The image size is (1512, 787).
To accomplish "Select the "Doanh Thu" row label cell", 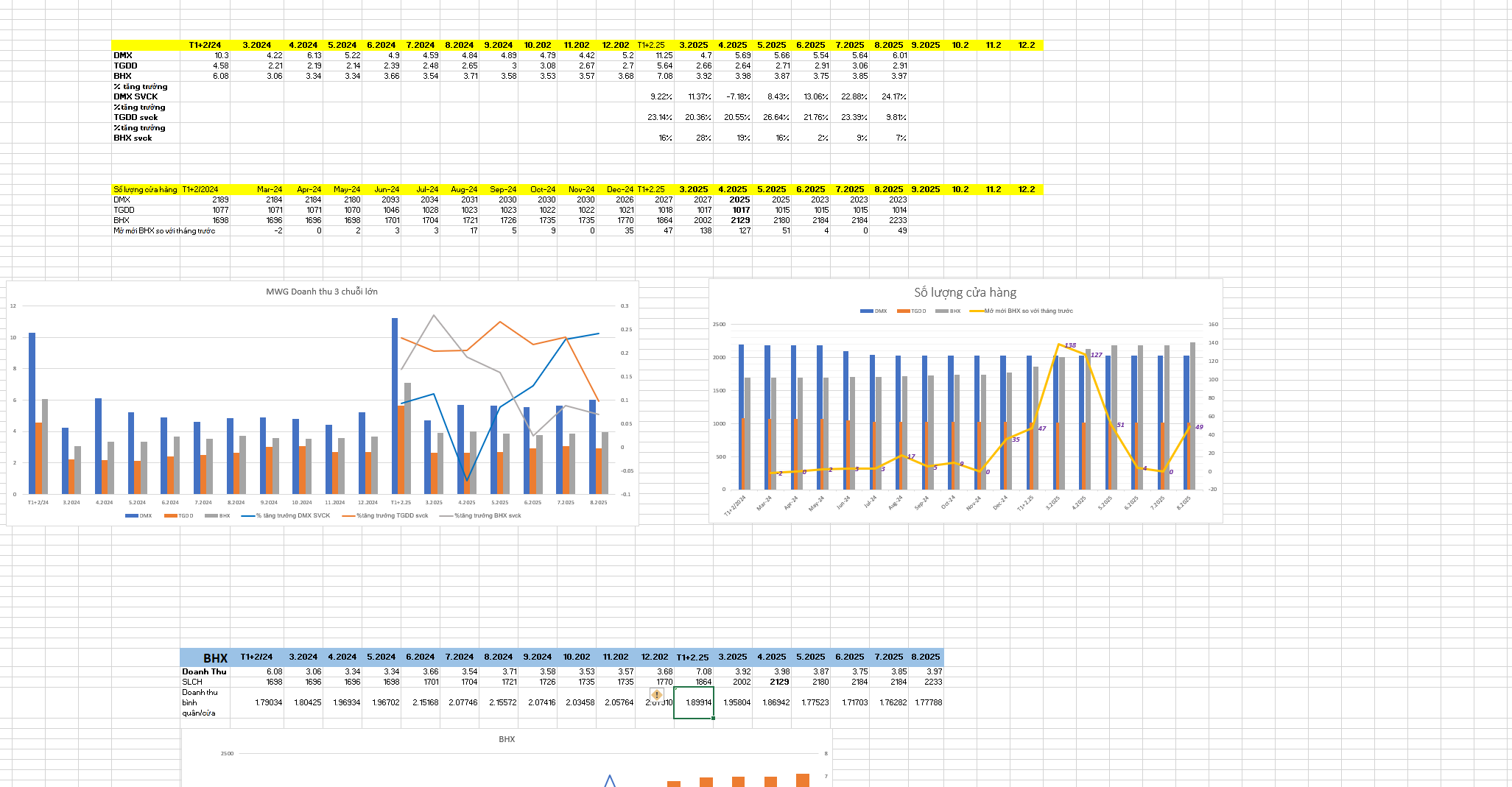I will click(205, 671).
